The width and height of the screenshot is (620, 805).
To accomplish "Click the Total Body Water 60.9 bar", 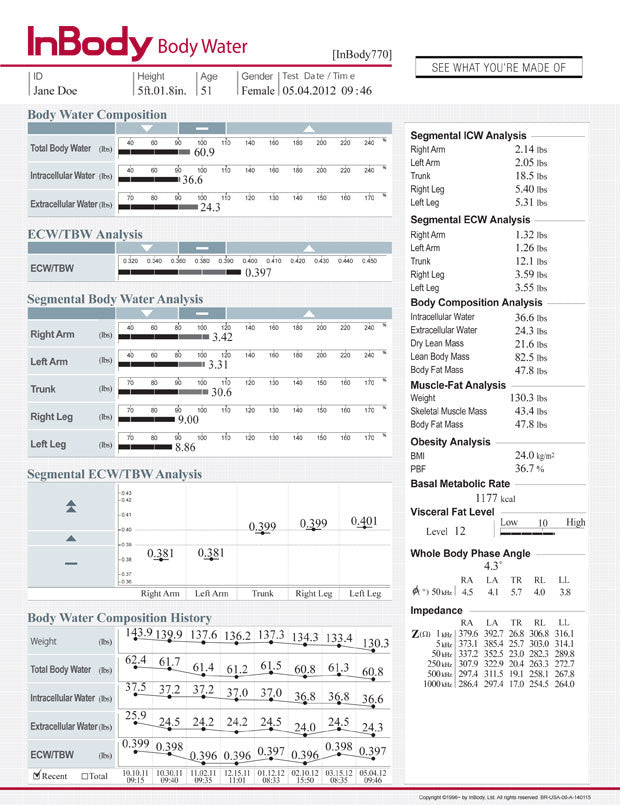I will coord(154,153).
